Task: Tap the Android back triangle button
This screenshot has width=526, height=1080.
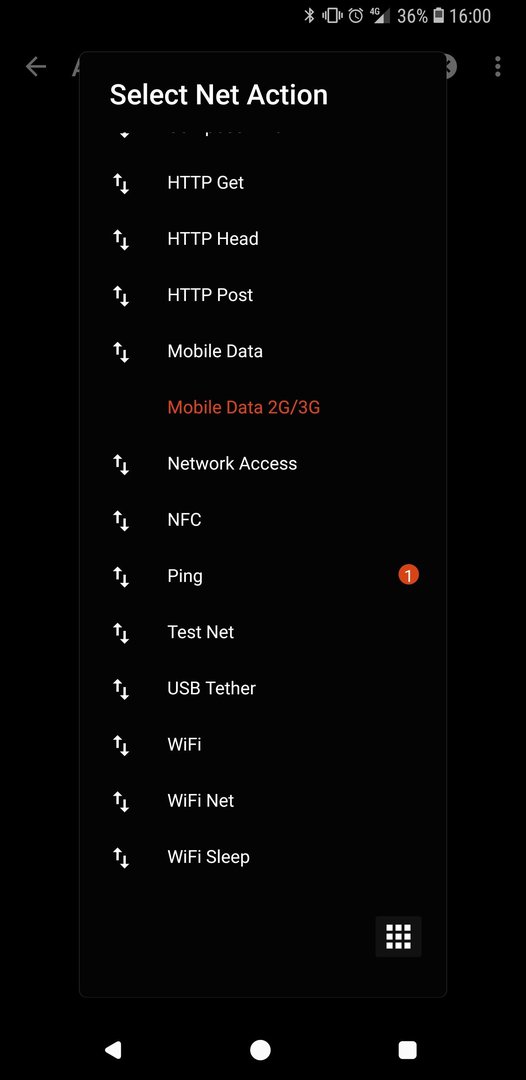Action: tap(113, 1050)
